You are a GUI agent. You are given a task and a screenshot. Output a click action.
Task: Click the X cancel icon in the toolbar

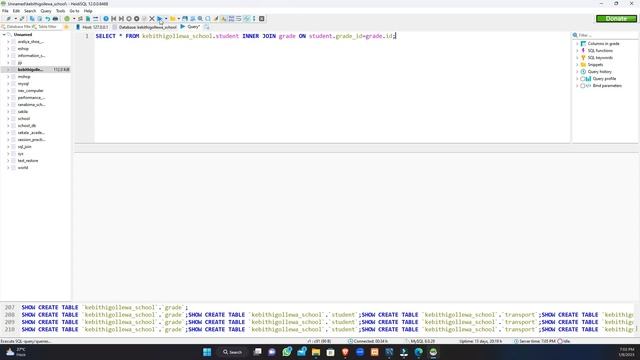tap(151, 19)
